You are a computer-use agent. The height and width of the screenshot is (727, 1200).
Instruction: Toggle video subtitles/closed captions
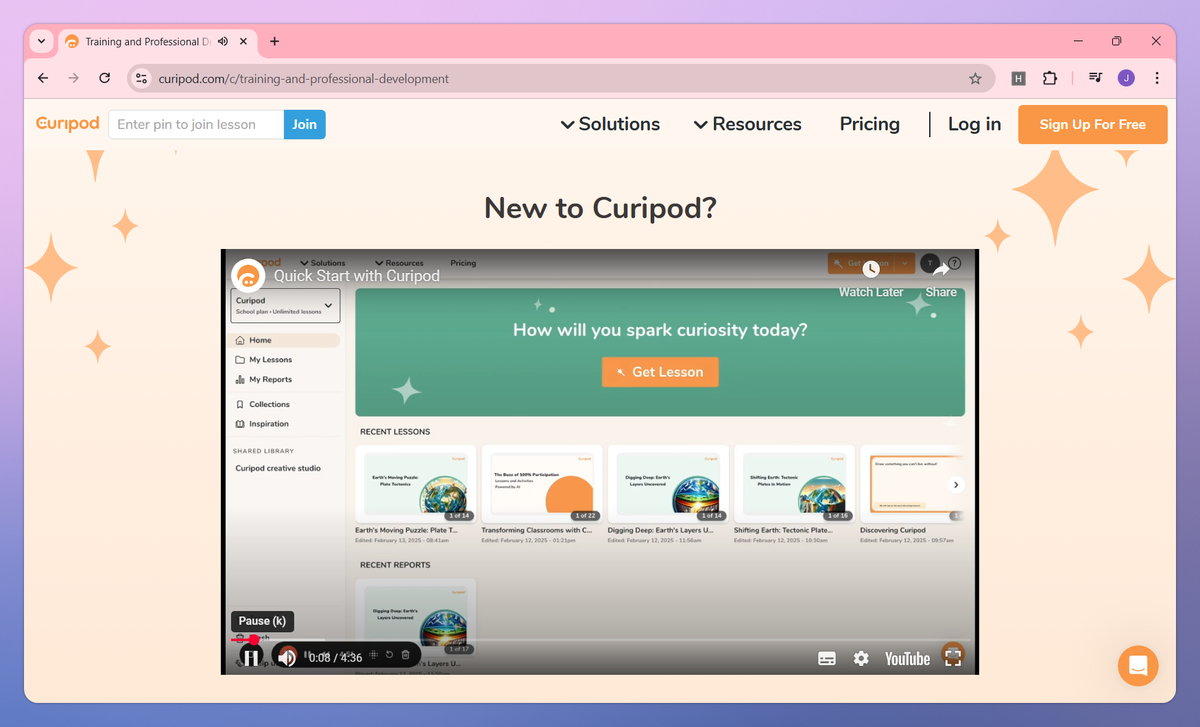[x=827, y=658]
